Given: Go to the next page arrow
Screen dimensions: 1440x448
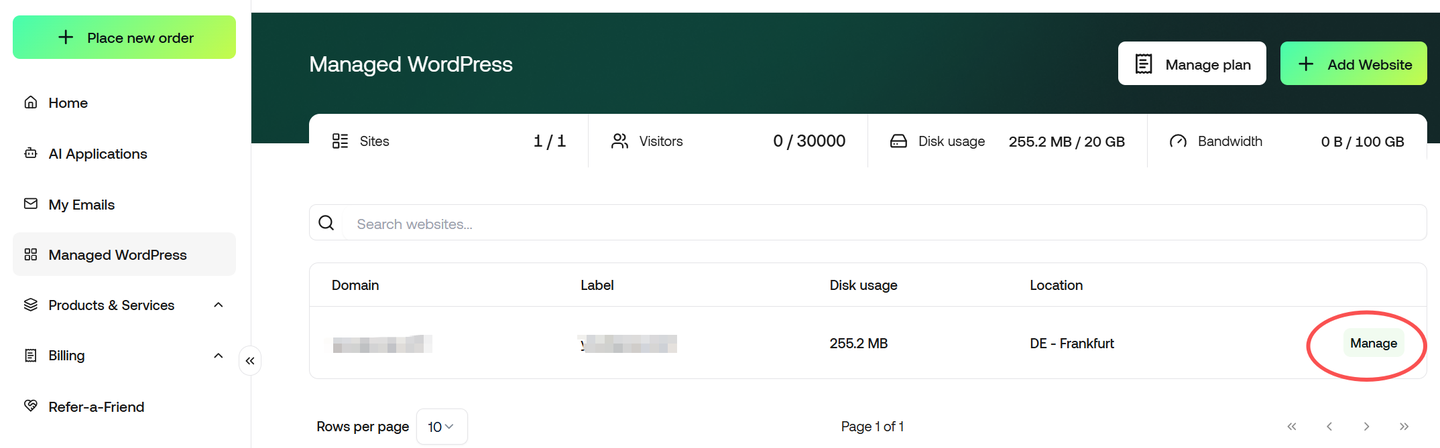Looking at the screenshot, I should 1367,427.
